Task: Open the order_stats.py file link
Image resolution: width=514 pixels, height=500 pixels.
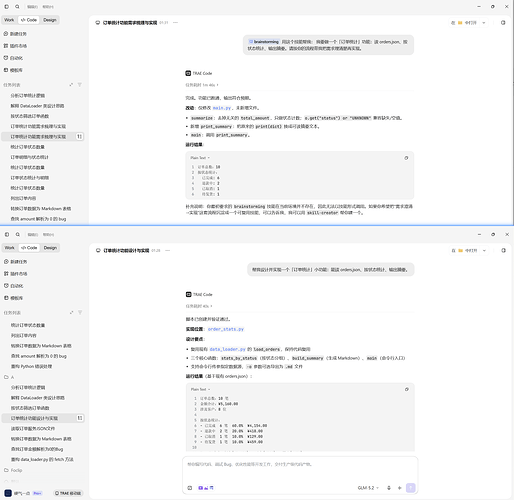Action: point(226,329)
